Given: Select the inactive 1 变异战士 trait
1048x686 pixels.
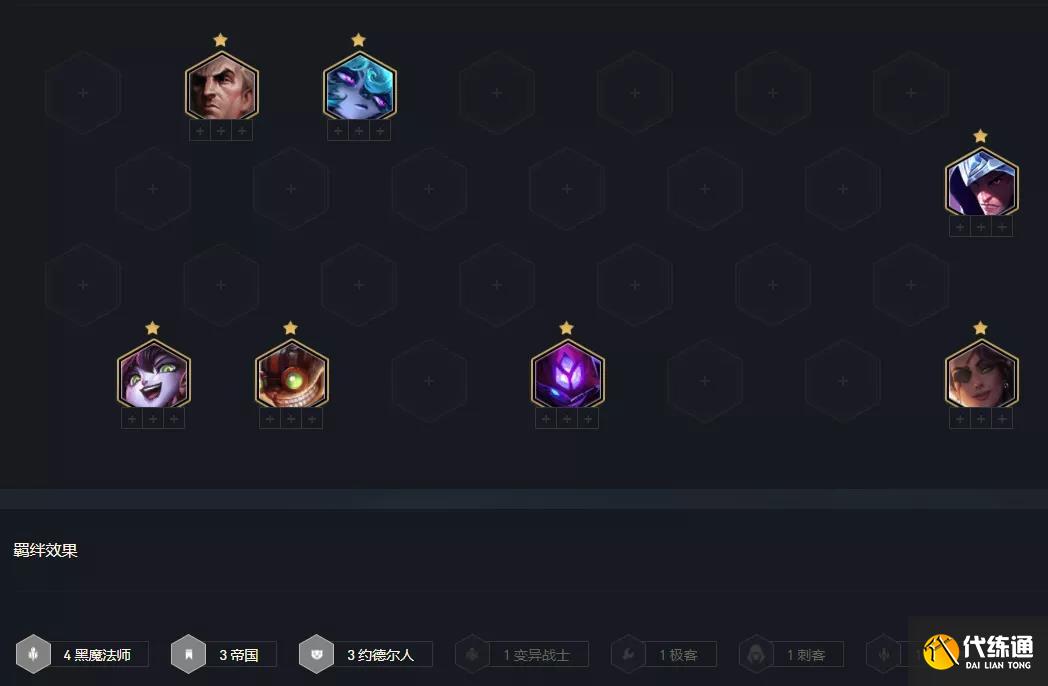Looking at the screenshot, I should 522,655.
